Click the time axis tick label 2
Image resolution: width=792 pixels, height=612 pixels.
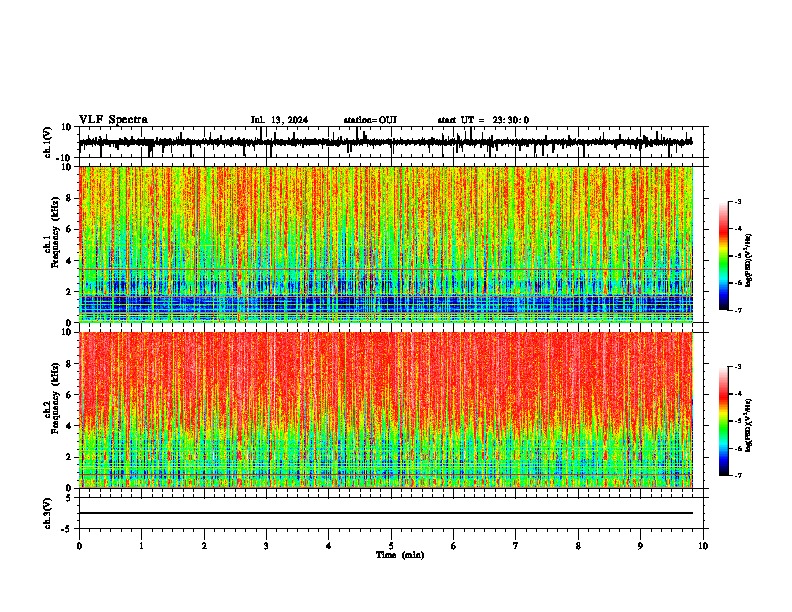click(204, 546)
